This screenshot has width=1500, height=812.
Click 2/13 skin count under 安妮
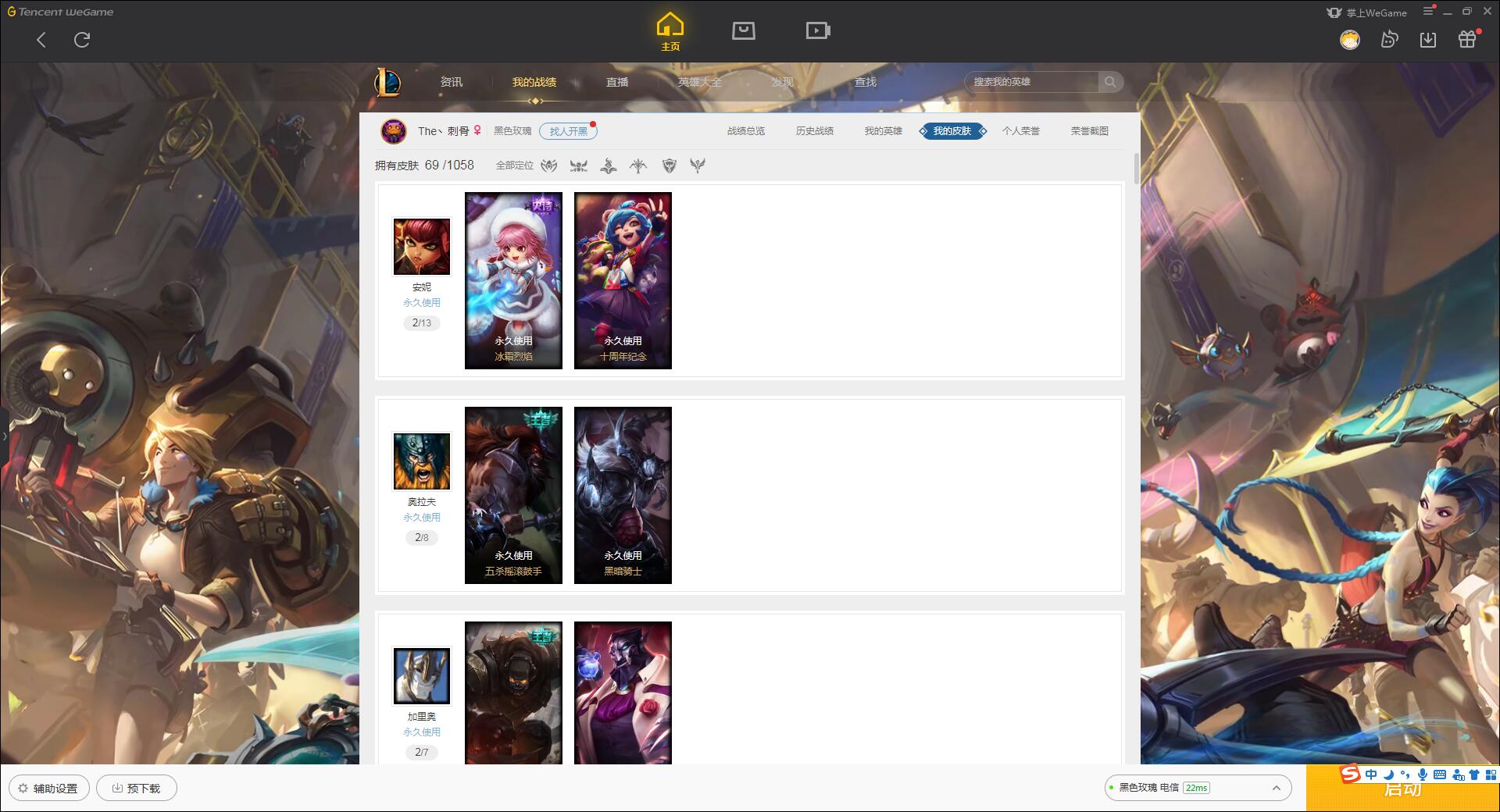[x=422, y=322]
